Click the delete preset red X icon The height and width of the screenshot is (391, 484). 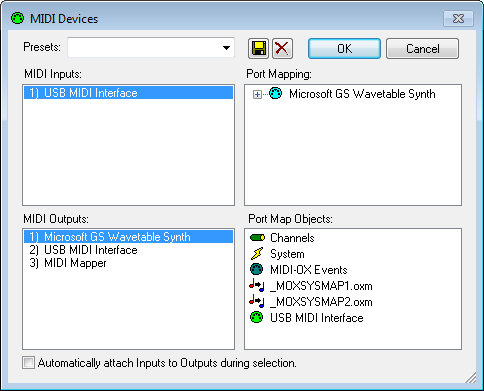(282, 49)
